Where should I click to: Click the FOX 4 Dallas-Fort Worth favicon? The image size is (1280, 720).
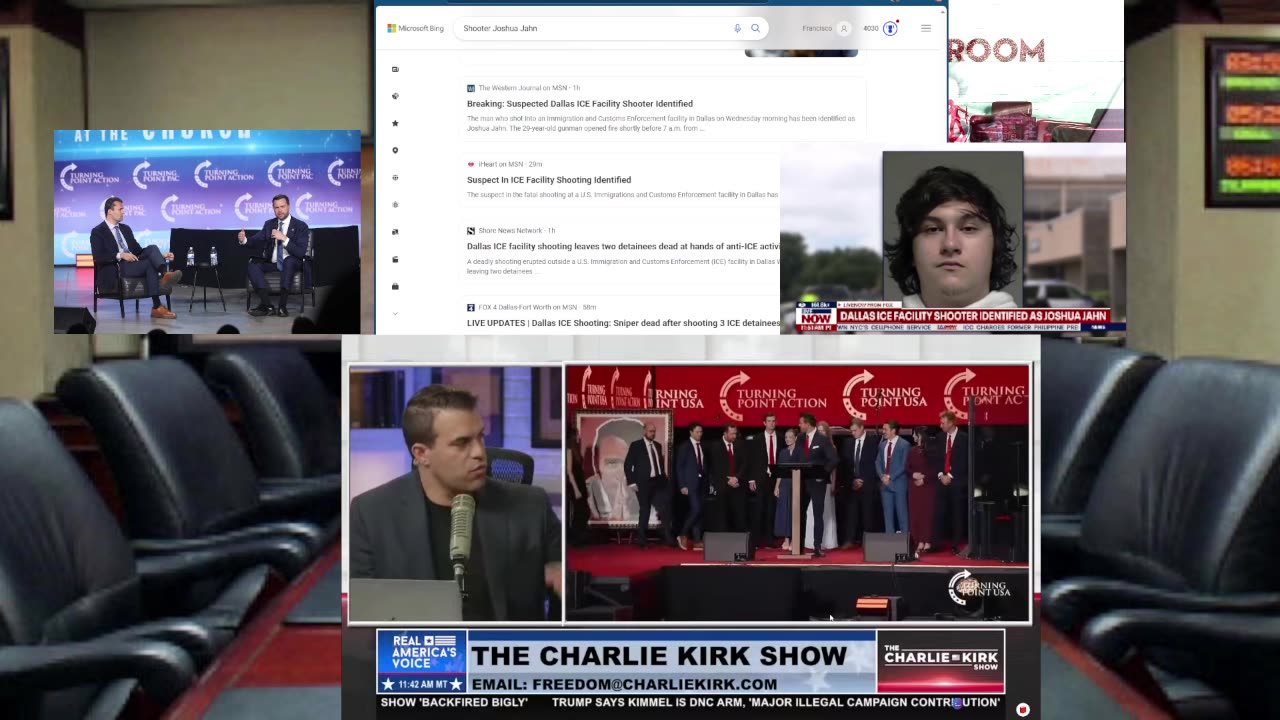471,307
